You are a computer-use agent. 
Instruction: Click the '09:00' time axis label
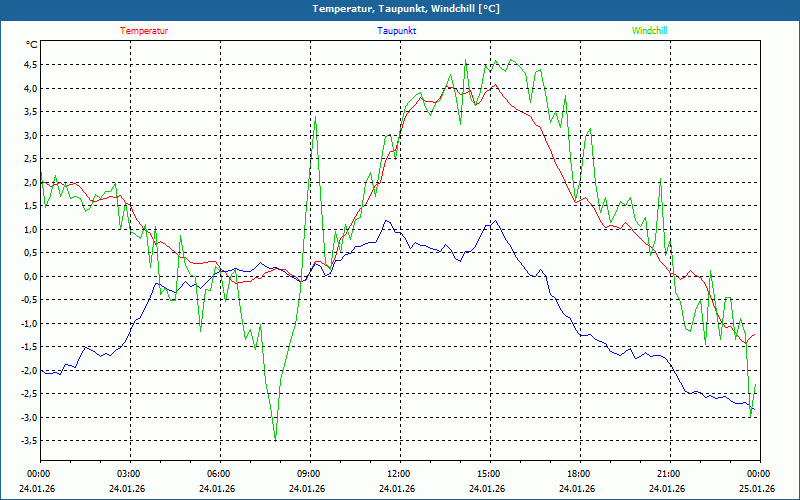[309, 474]
